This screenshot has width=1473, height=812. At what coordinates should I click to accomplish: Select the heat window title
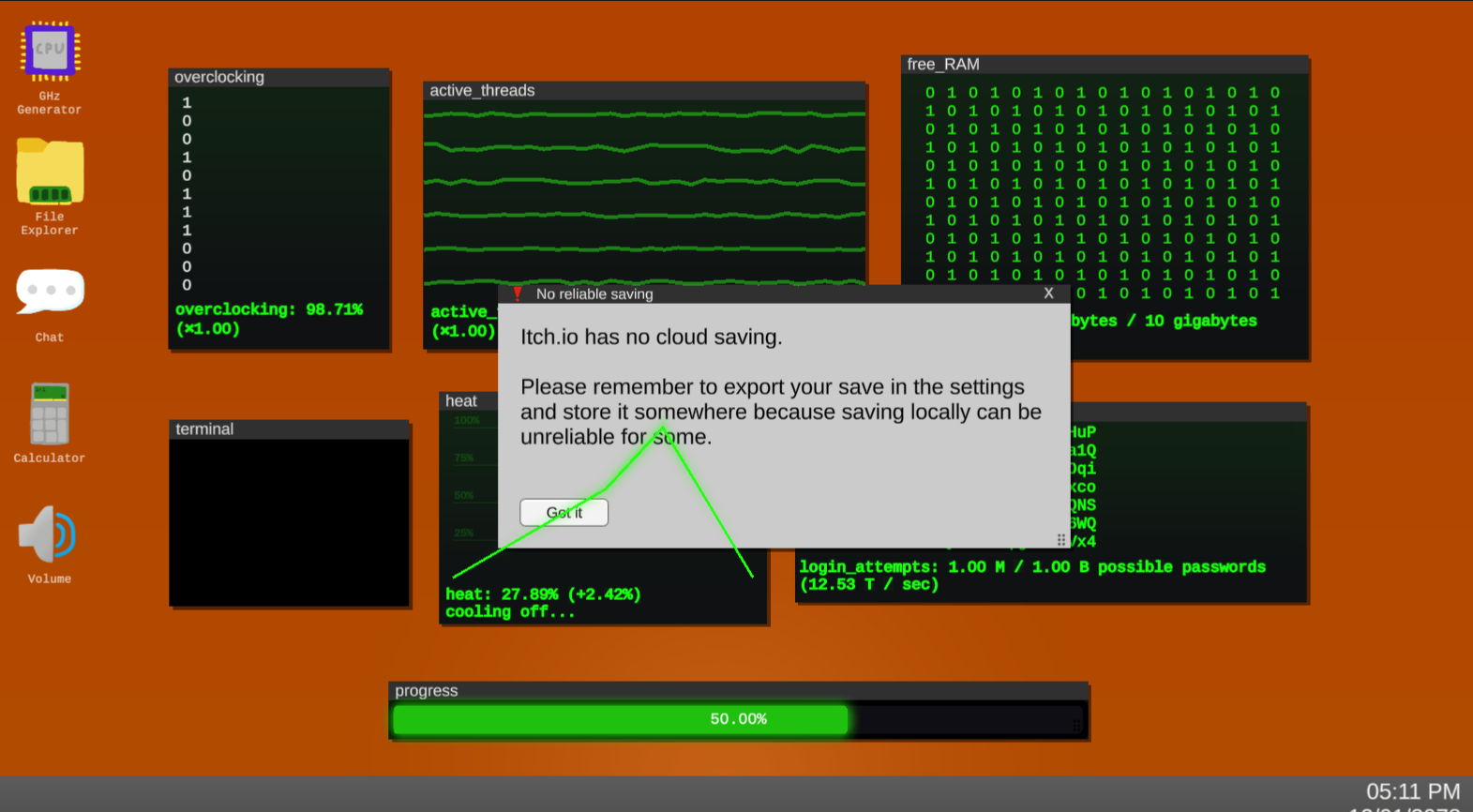[x=461, y=401]
